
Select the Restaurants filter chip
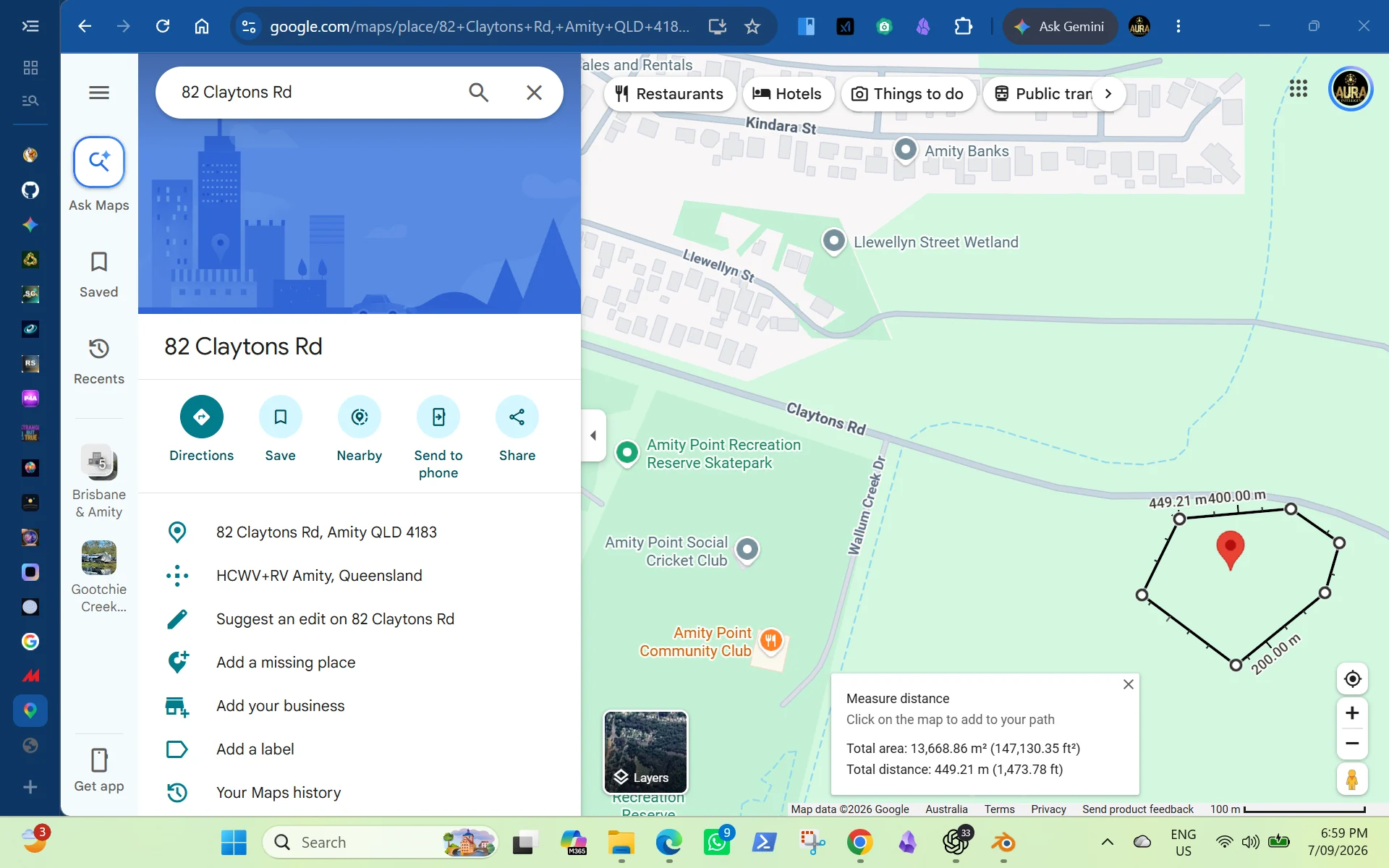669,94
